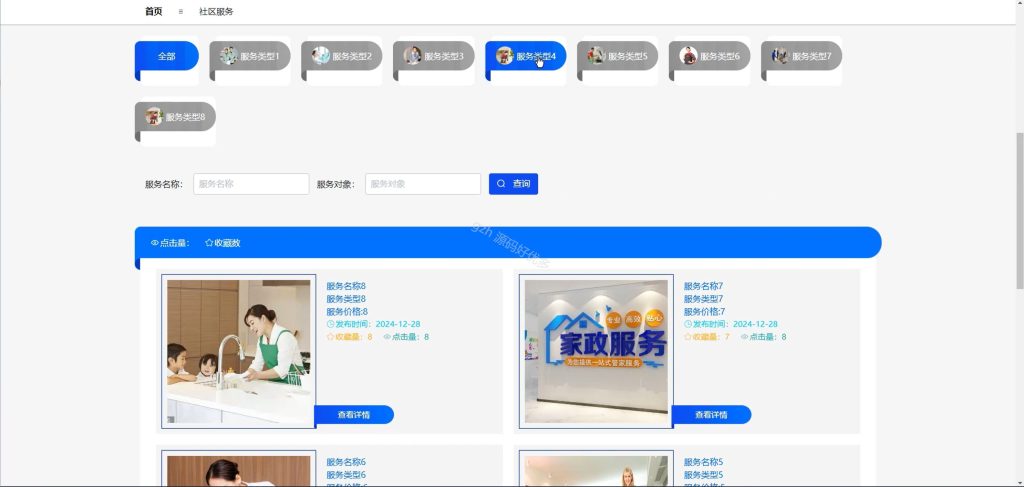The image size is (1024, 487).
Task: Go to 首页 in breadcrumb
Action: (153, 11)
